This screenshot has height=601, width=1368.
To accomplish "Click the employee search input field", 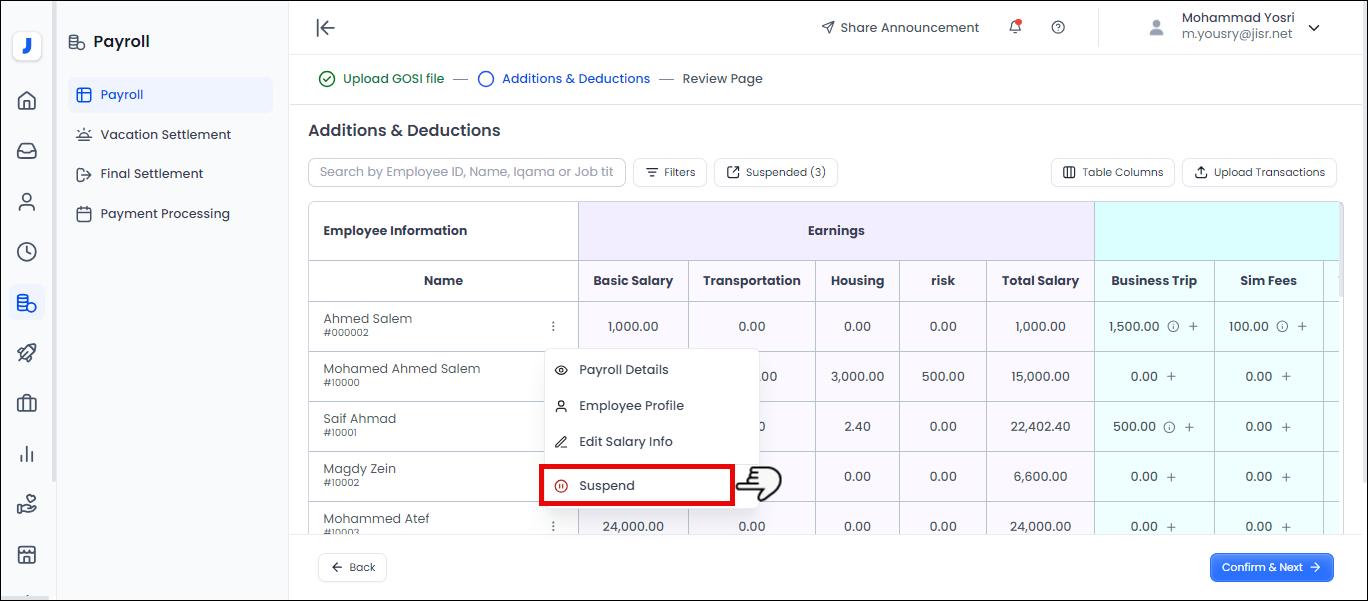I will tap(466, 172).
